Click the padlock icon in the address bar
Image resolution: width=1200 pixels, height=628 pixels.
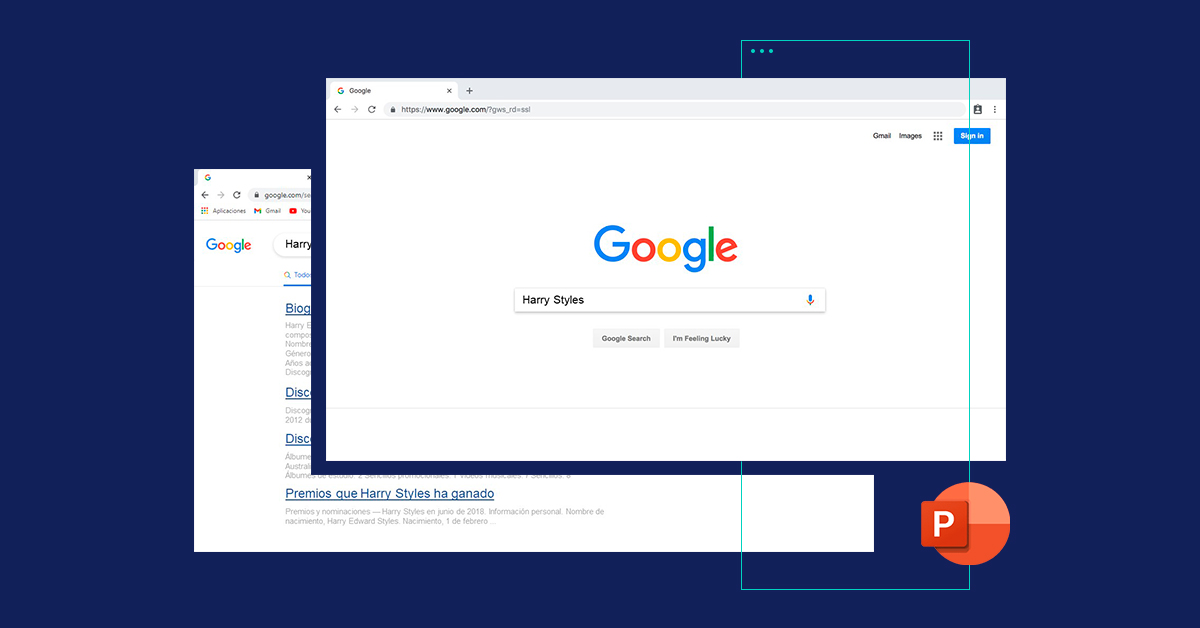392,109
